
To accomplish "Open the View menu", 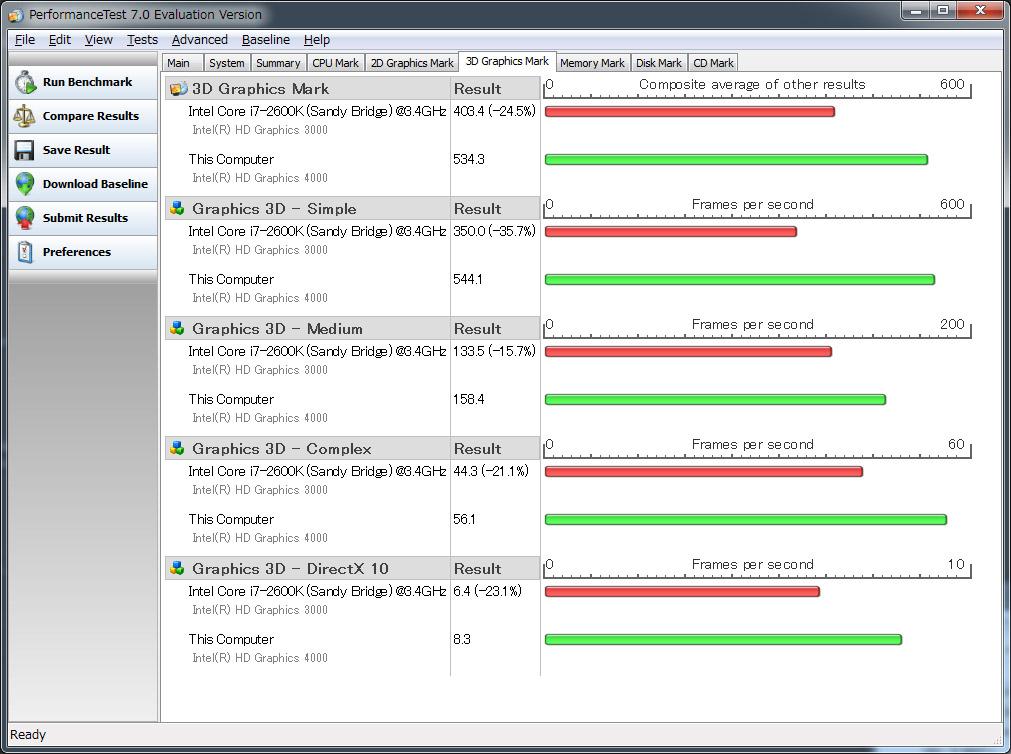I will [99, 40].
